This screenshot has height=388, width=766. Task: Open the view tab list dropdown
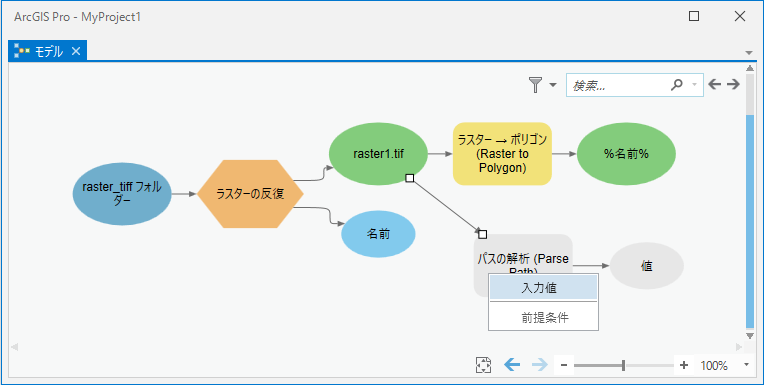tap(749, 53)
